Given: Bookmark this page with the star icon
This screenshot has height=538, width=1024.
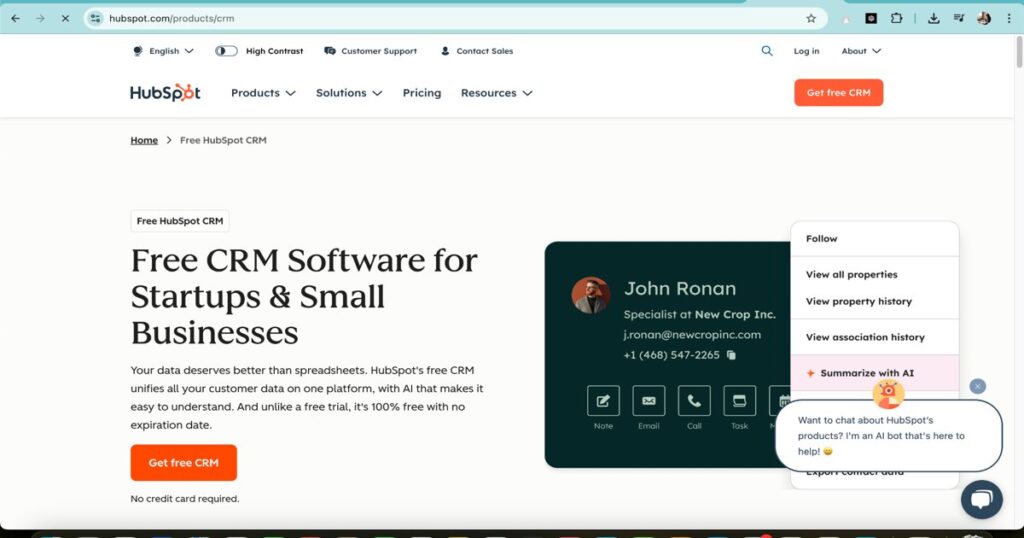Looking at the screenshot, I should (x=811, y=18).
